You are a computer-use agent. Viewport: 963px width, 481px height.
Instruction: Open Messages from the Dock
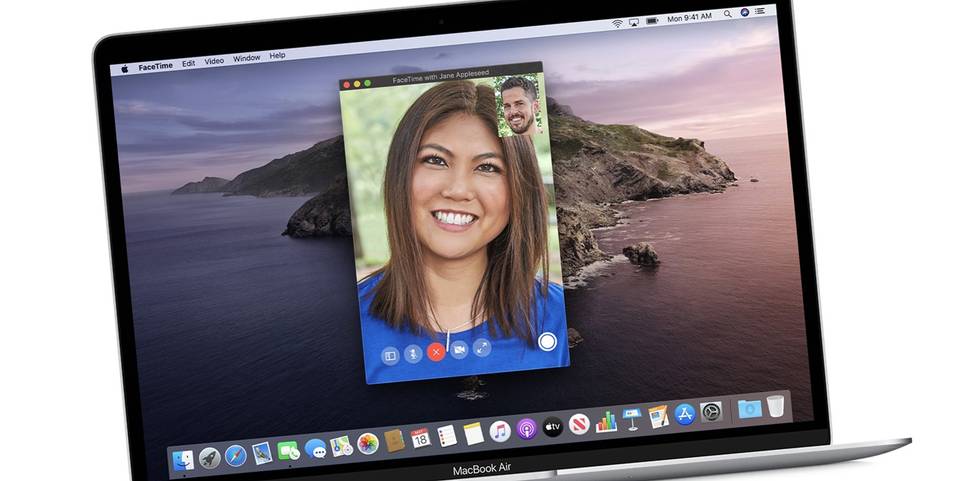pos(316,448)
